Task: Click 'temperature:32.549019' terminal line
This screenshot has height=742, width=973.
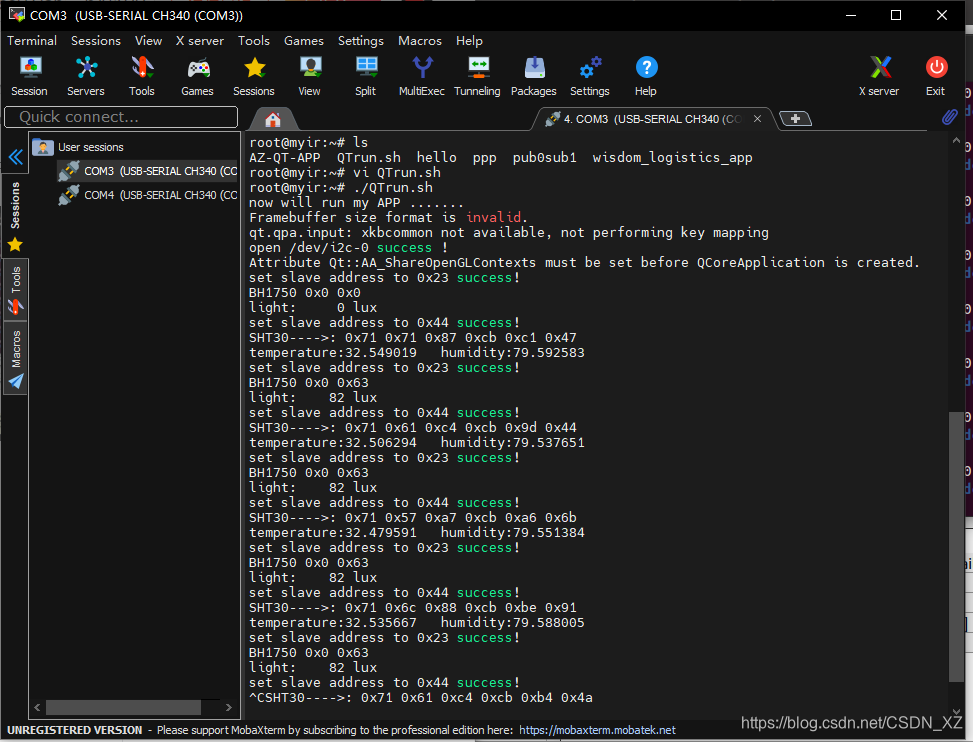Action: 333,353
